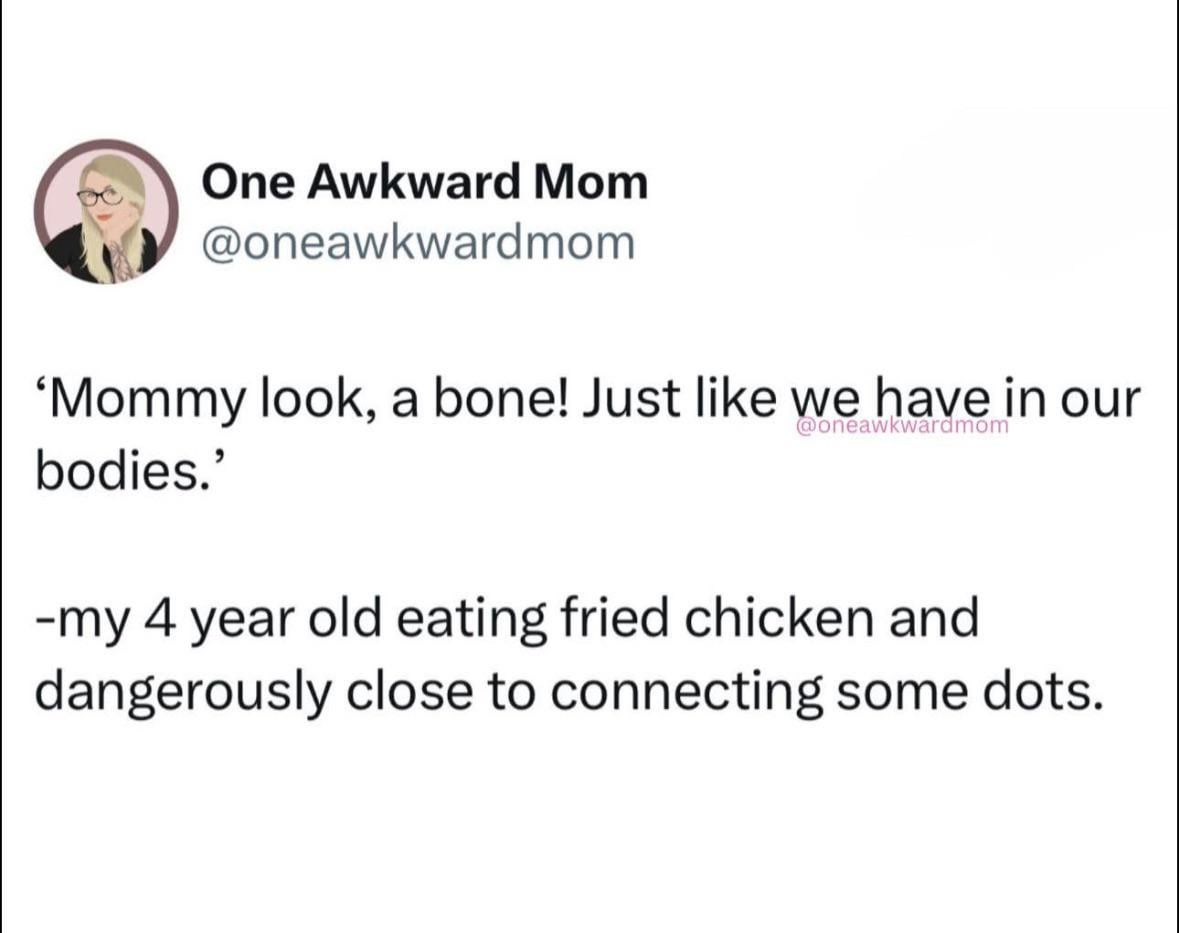Select the word 'bodies.' in the quote

coord(124,473)
